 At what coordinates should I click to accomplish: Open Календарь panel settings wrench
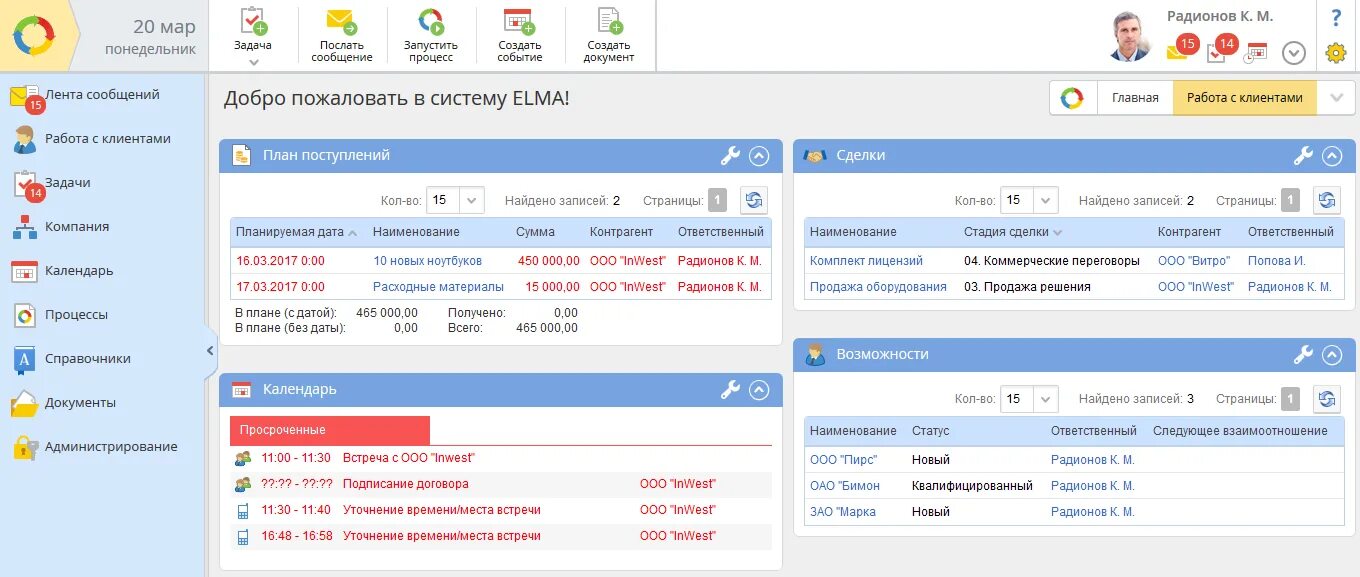[730, 390]
